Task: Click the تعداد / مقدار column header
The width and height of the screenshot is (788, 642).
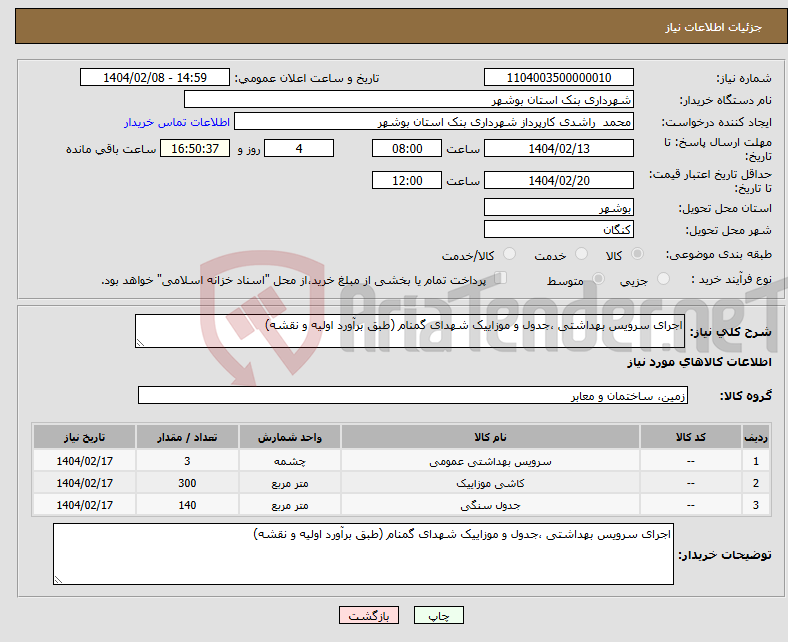Action: 187,437
